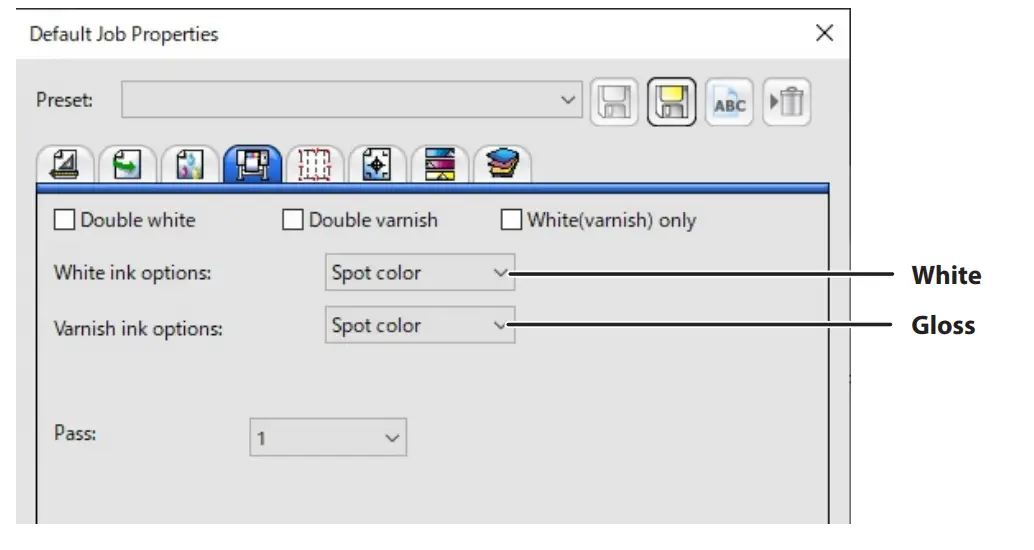This screenshot has width=1034, height=550.
Task: Click the yellow save preset floppy icon
Action: [x=671, y=102]
